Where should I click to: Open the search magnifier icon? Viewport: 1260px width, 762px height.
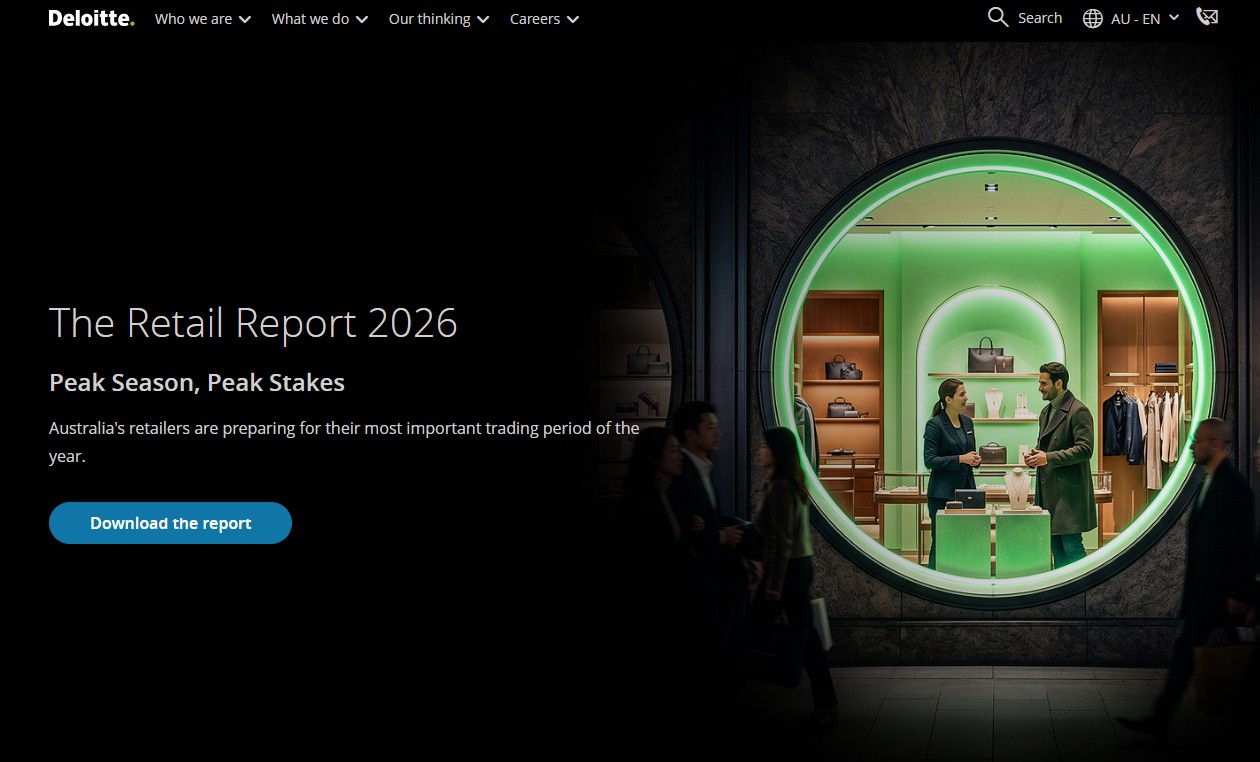998,17
